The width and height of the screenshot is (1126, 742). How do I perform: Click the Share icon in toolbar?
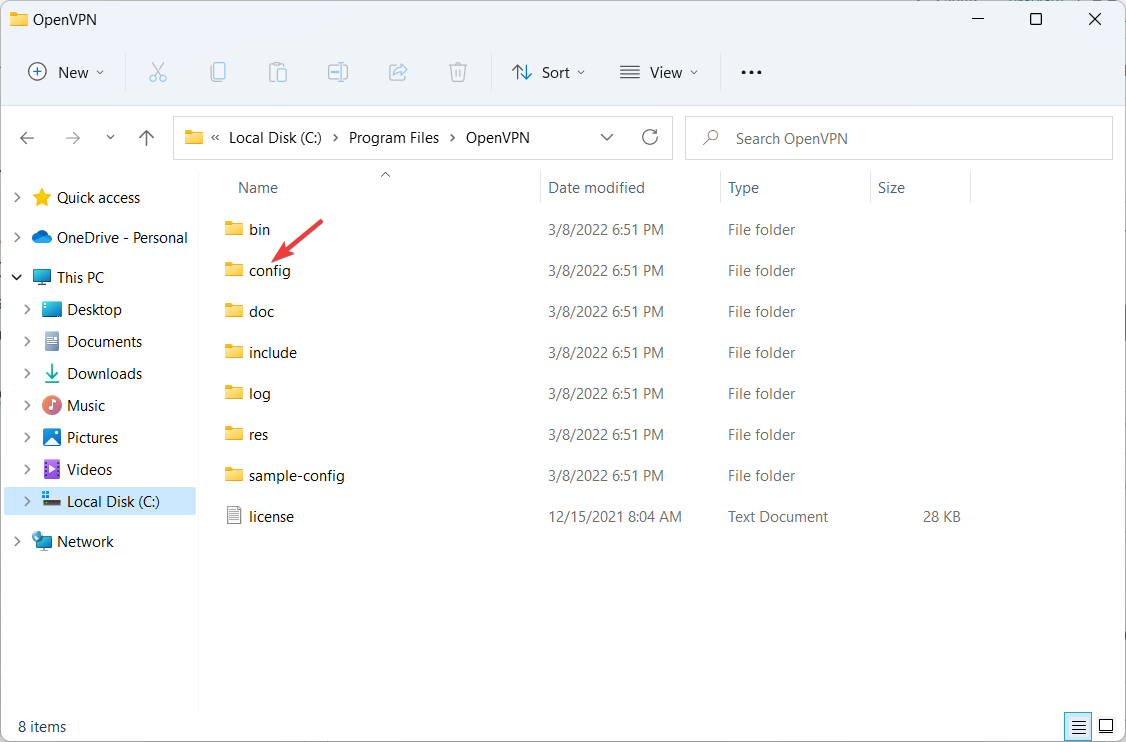click(x=398, y=72)
